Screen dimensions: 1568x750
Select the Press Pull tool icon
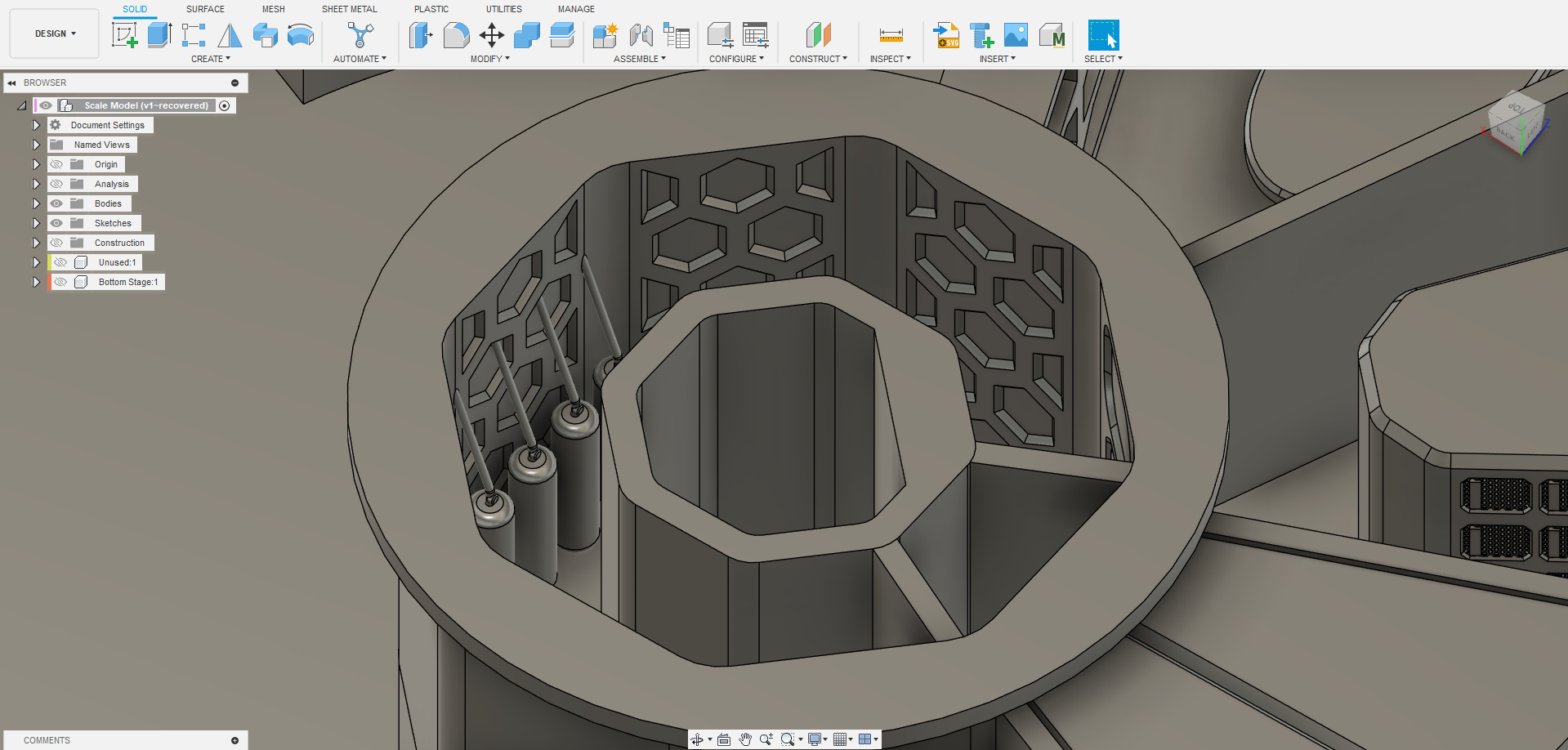click(421, 35)
